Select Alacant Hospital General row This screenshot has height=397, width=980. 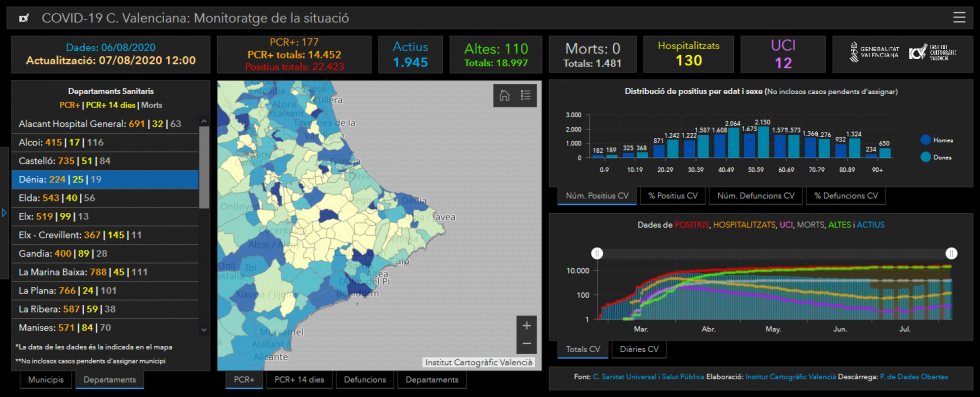click(105, 124)
